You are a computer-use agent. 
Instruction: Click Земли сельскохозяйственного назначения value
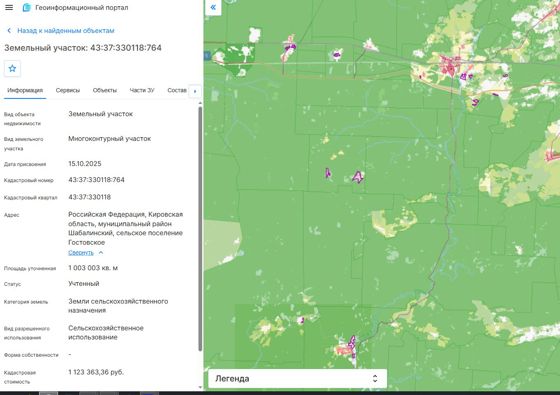pos(118,306)
